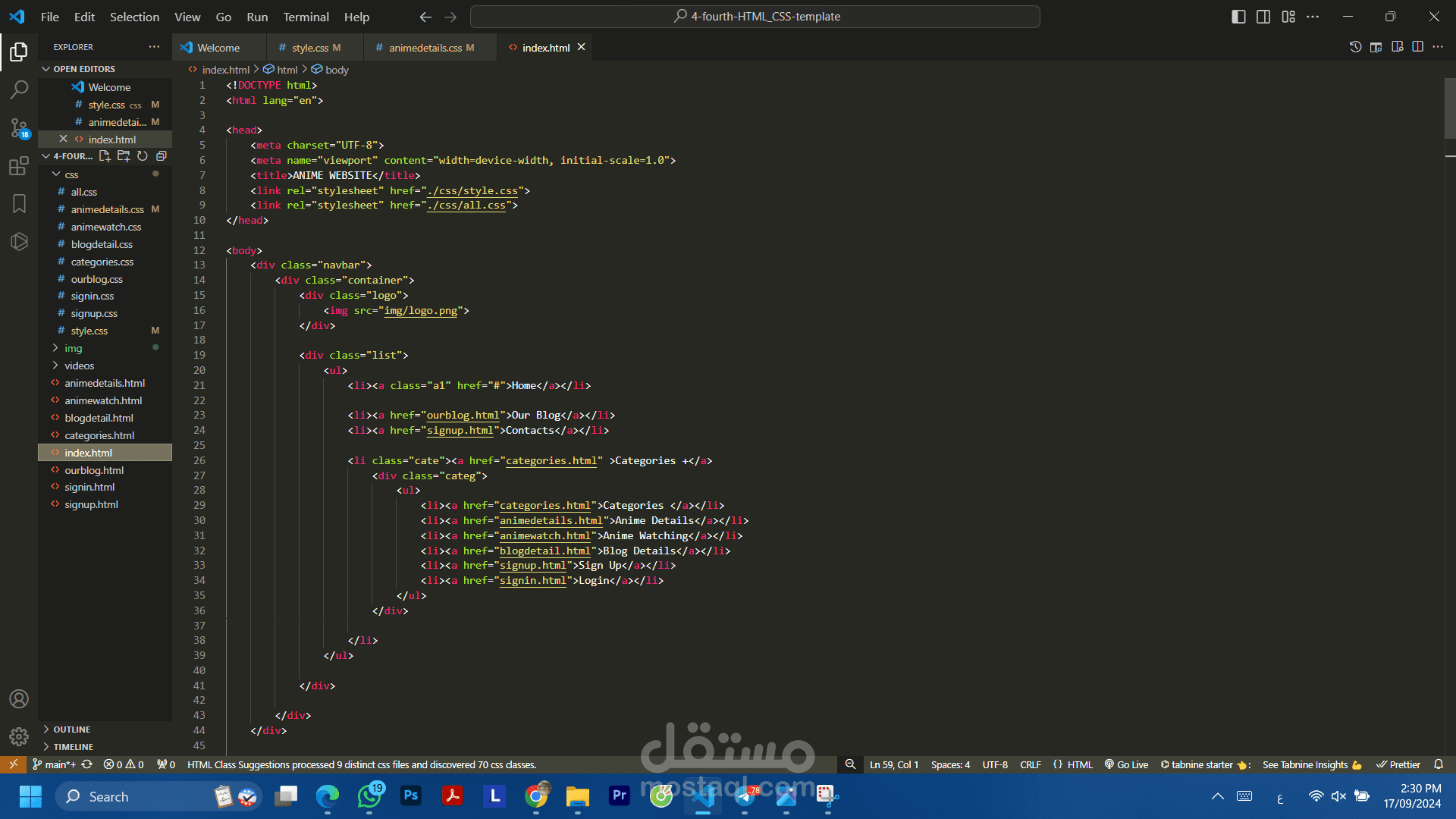This screenshot has height=819, width=1456.
Task: Open the Manage gear icon
Action: (x=19, y=736)
